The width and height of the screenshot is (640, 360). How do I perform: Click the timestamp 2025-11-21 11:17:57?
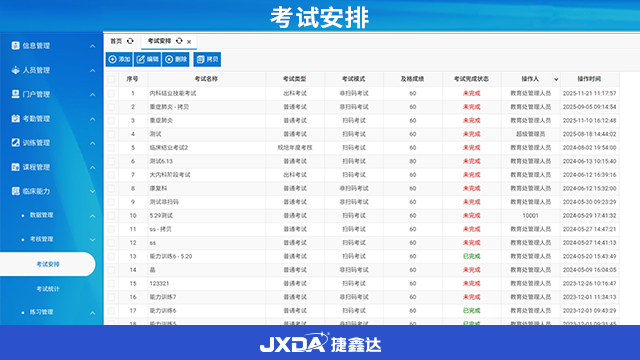(x=589, y=93)
